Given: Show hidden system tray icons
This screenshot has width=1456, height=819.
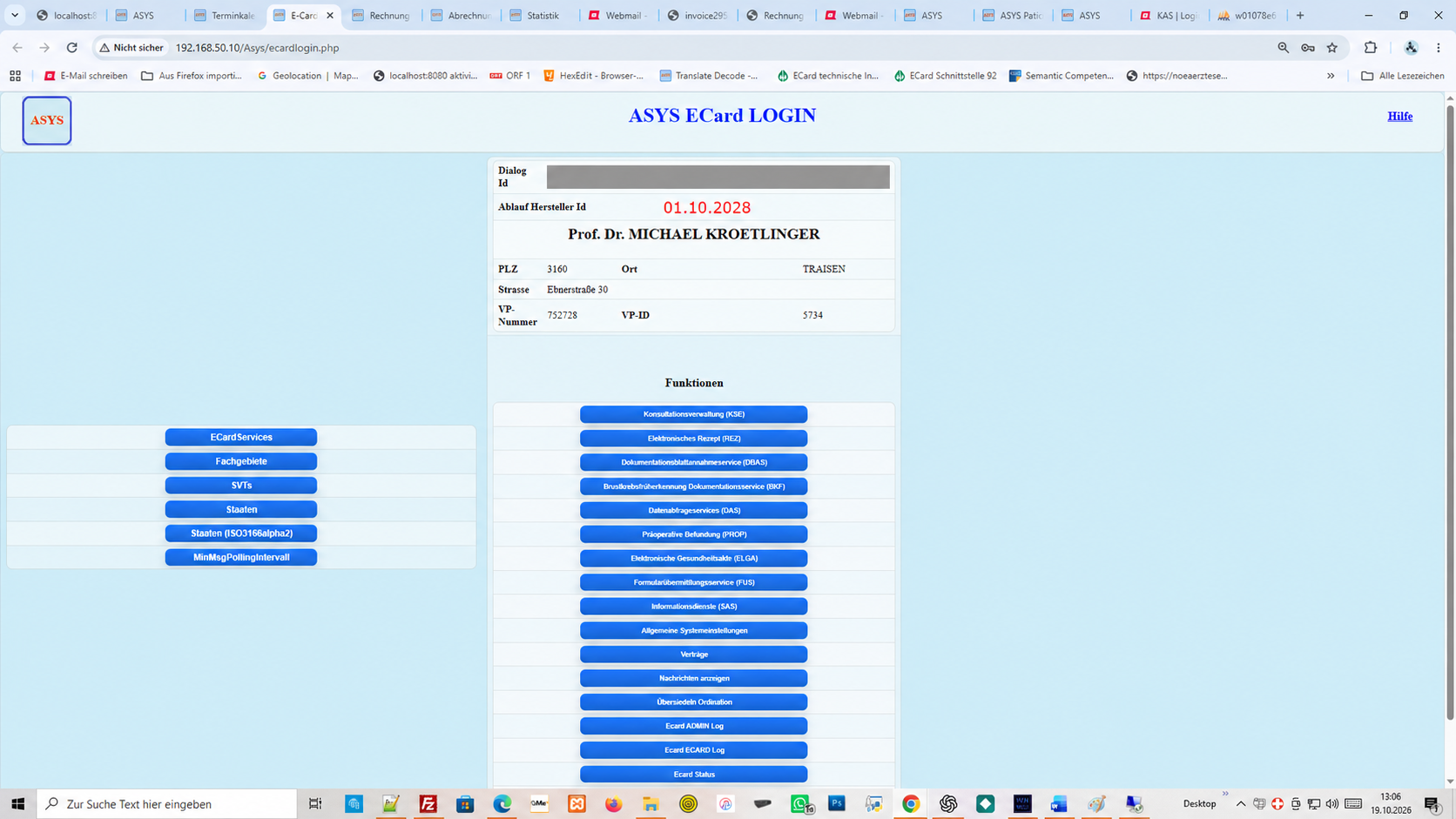Looking at the screenshot, I should coord(1241,804).
